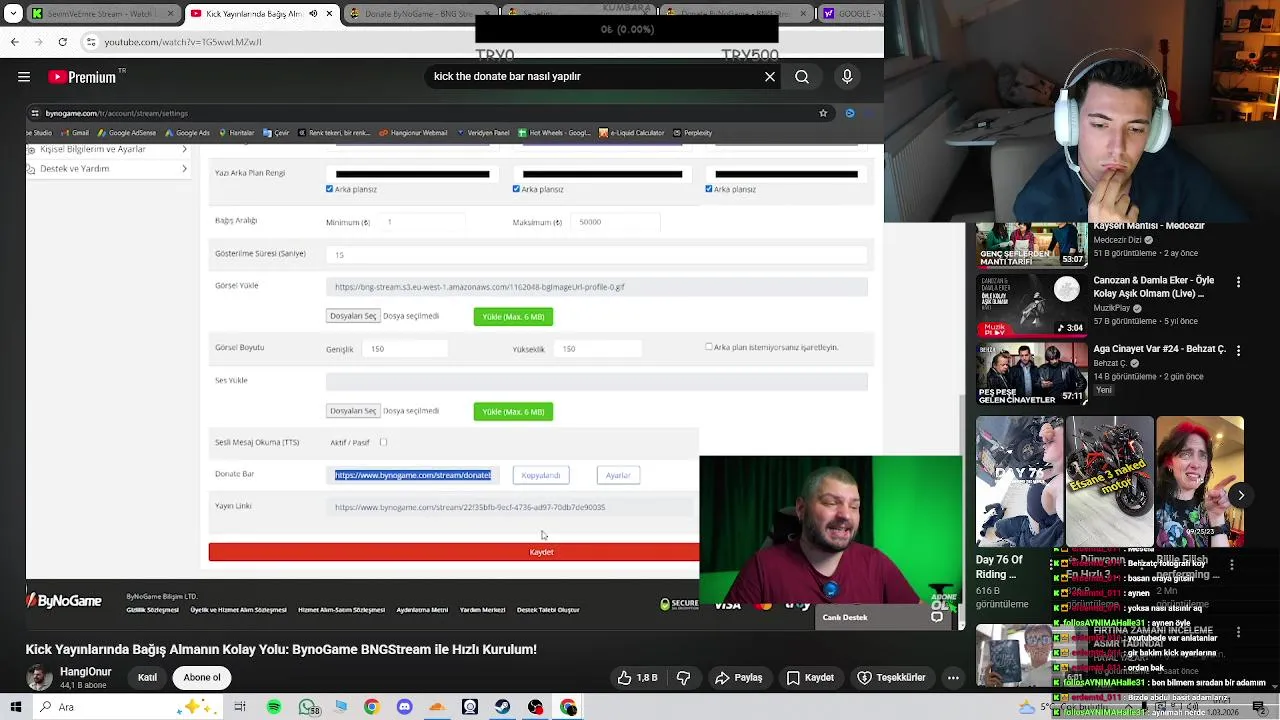Open the site info icon beside the URL

pos(91,42)
